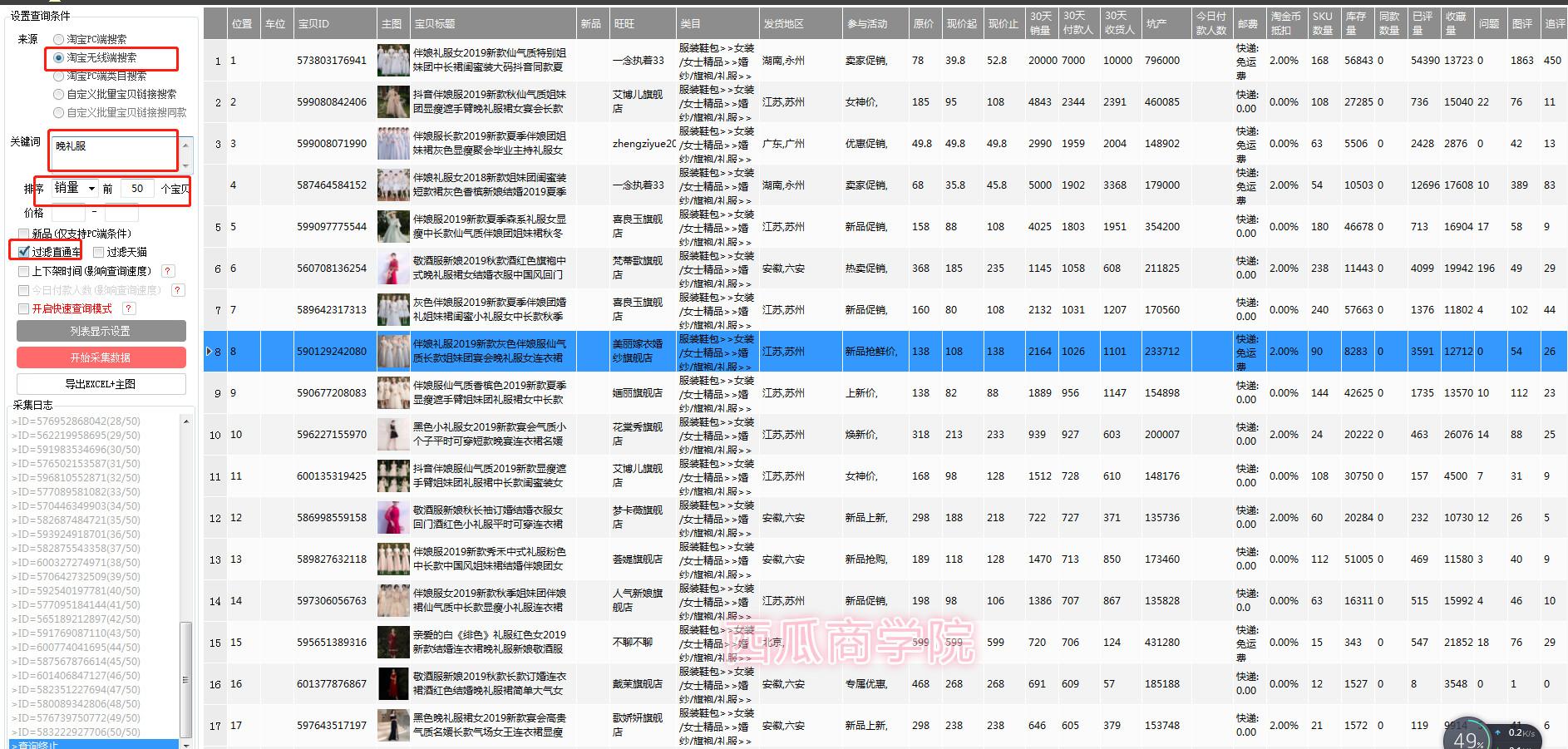Sort by the 坑产 column header
This screenshot has height=749, width=1568.
(x=1166, y=24)
